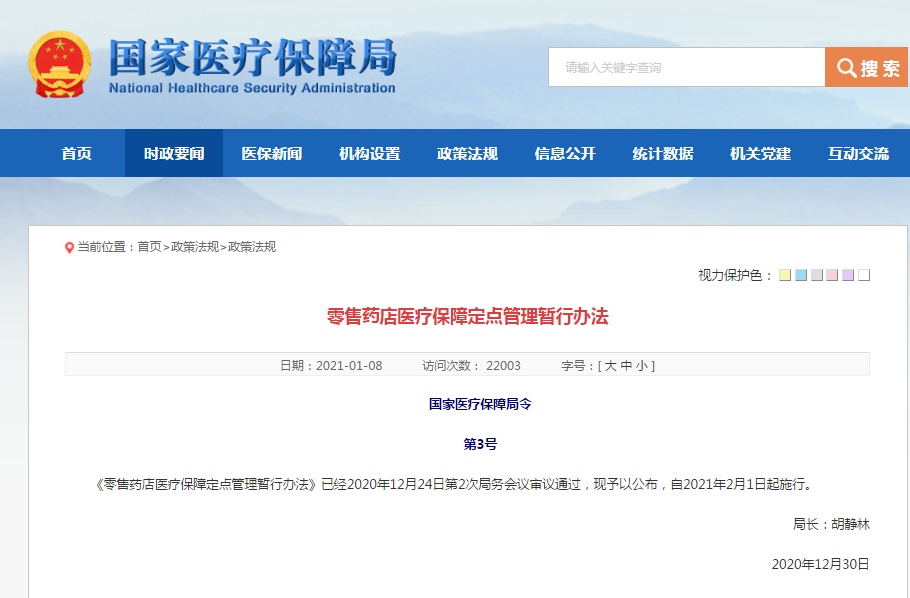The width and height of the screenshot is (910, 598).
Task: Select the purple eye-protection color swatch
Action: pos(848,275)
